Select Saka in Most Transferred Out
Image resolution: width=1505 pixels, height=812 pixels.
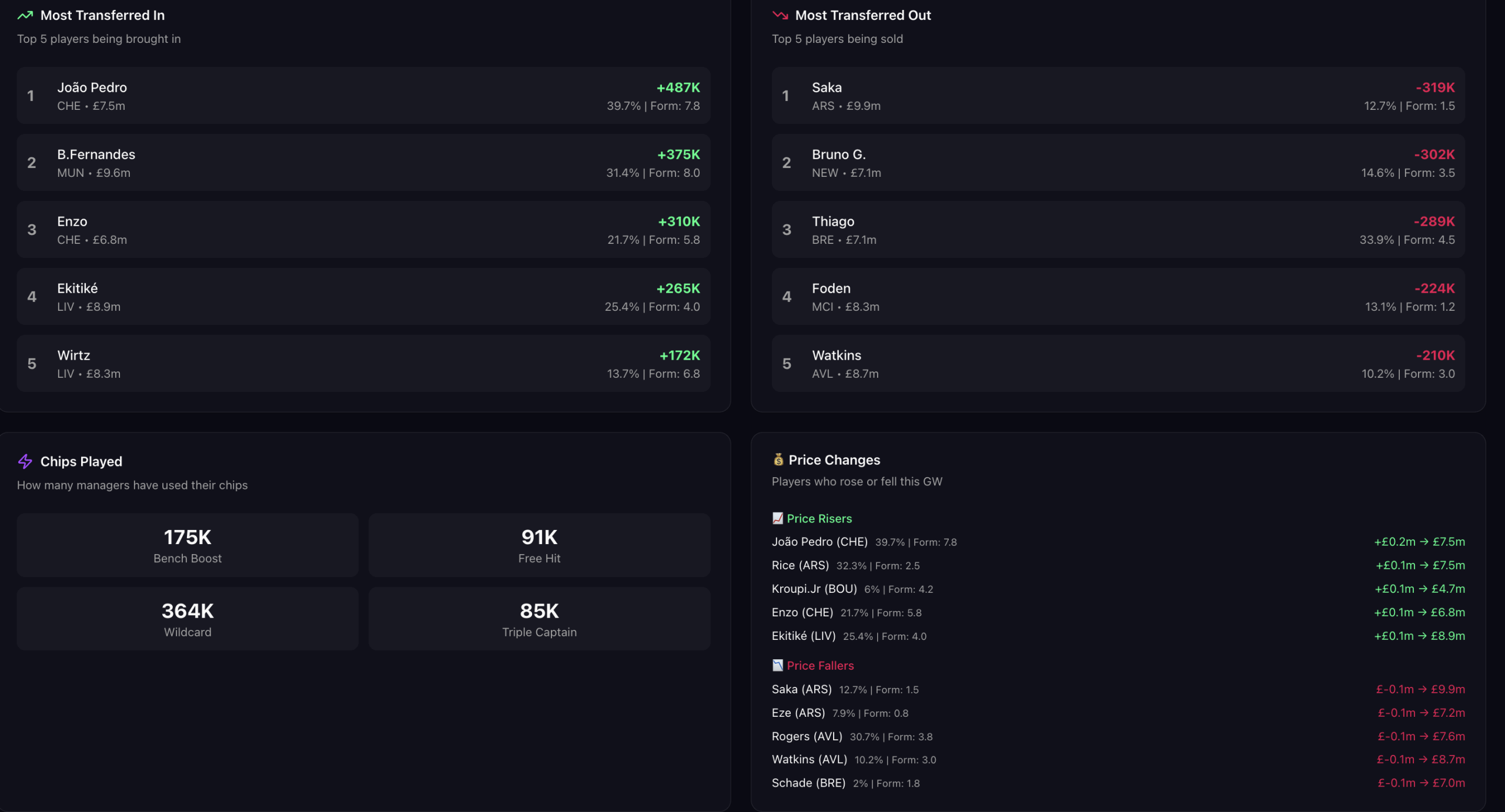(x=1118, y=95)
